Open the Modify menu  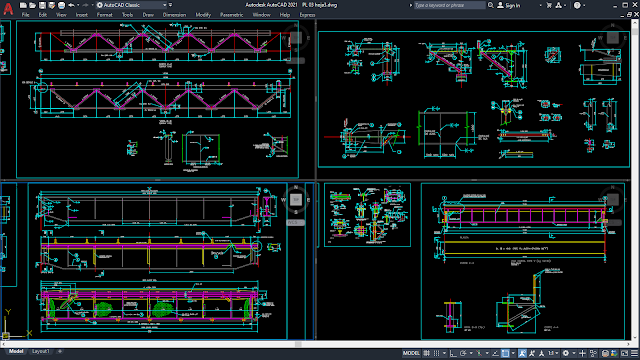[x=203, y=15]
